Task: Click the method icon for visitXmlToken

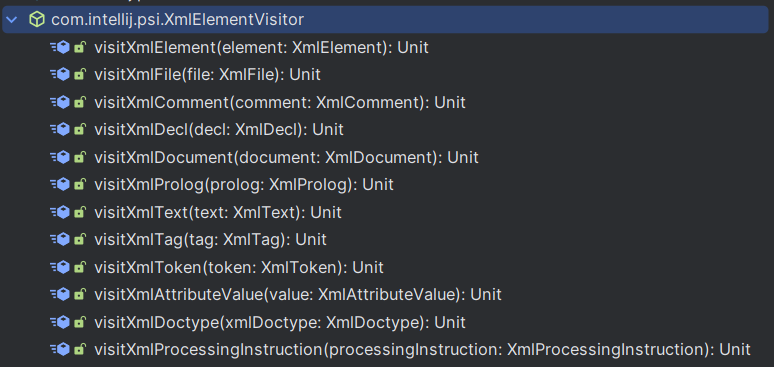Action: (60, 267)
